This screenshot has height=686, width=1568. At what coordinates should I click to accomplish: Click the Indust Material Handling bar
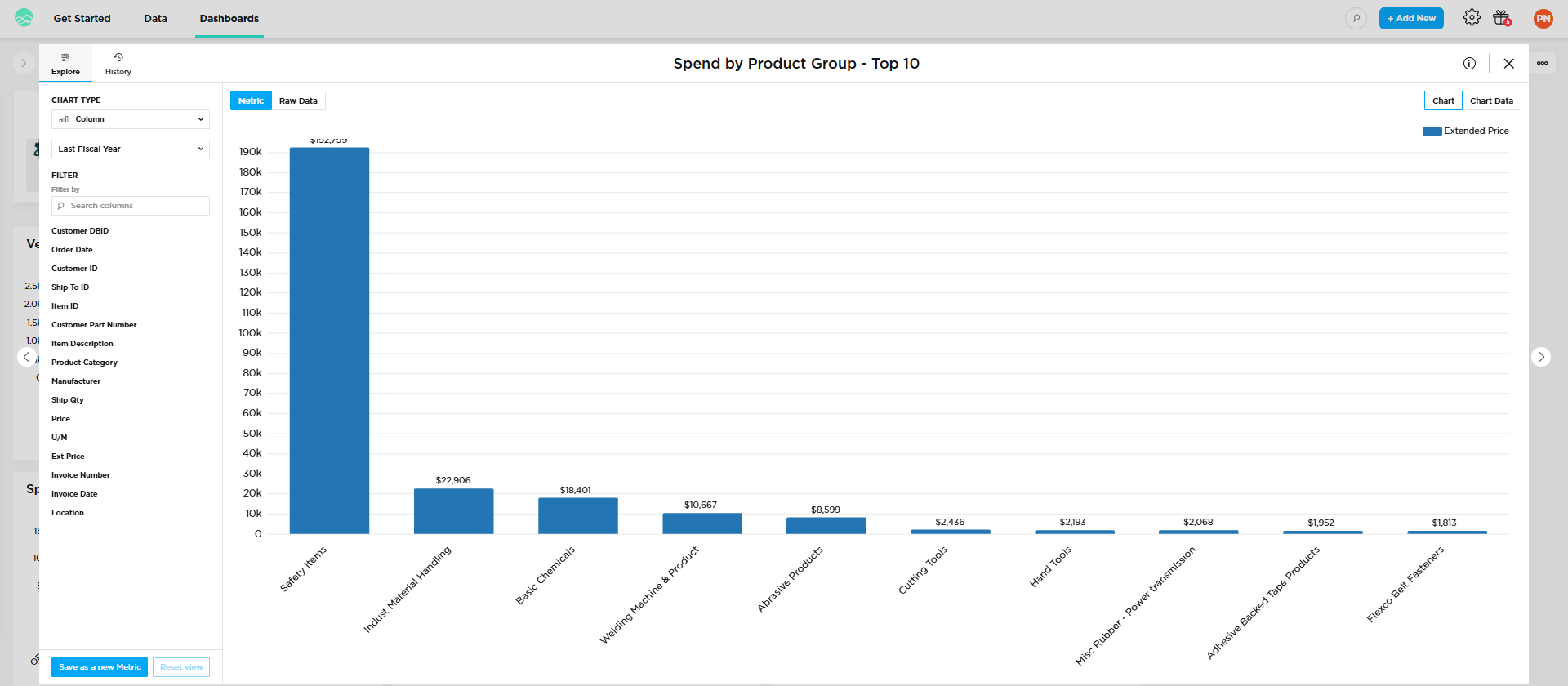453,511
